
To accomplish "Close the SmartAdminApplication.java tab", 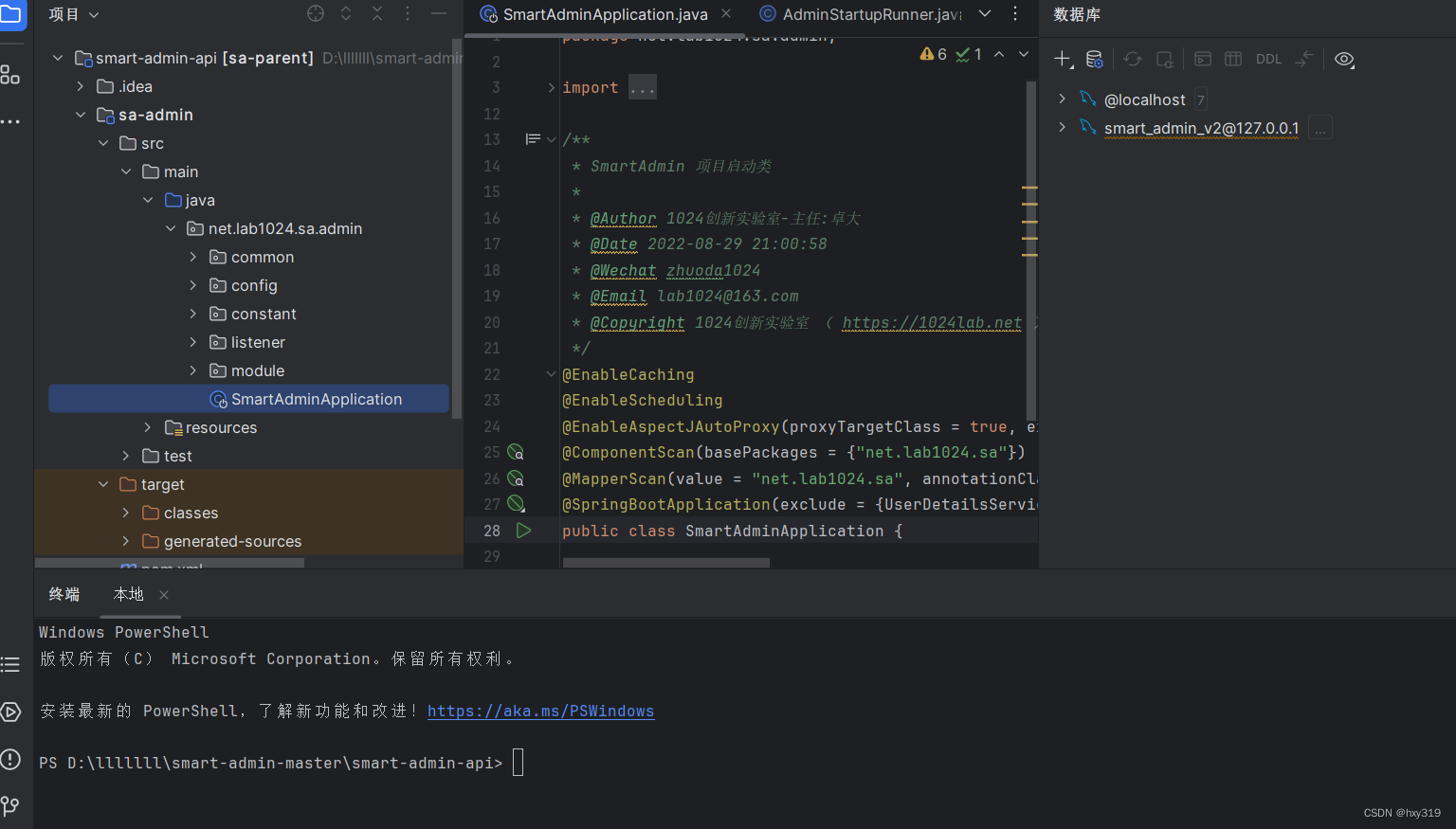I will (726, 13).
